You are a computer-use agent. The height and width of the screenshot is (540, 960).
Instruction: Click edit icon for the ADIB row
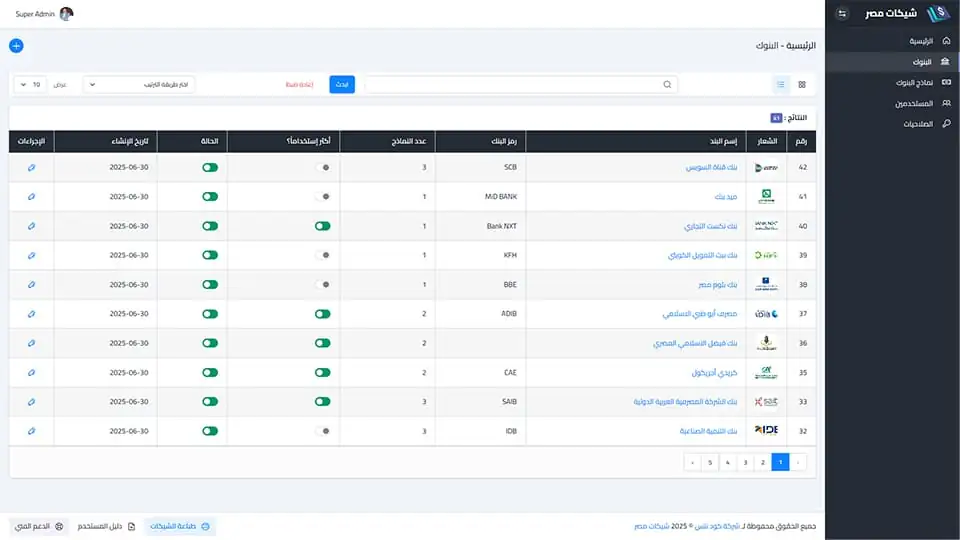click(x=31, y=314)
